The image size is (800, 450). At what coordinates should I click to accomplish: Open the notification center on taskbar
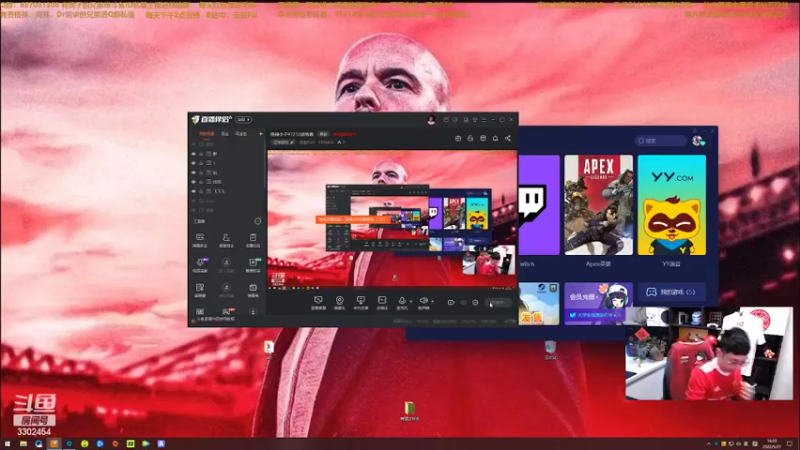[790, 444]
